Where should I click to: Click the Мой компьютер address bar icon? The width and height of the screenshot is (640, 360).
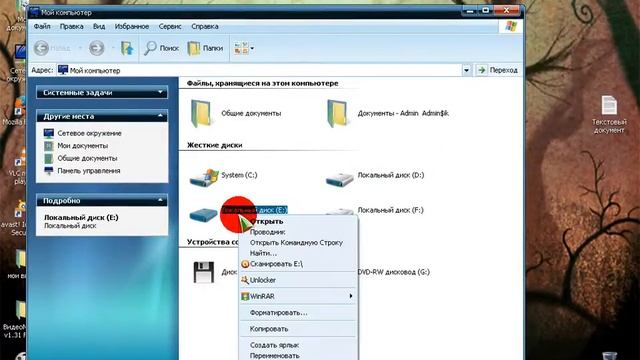63,70
